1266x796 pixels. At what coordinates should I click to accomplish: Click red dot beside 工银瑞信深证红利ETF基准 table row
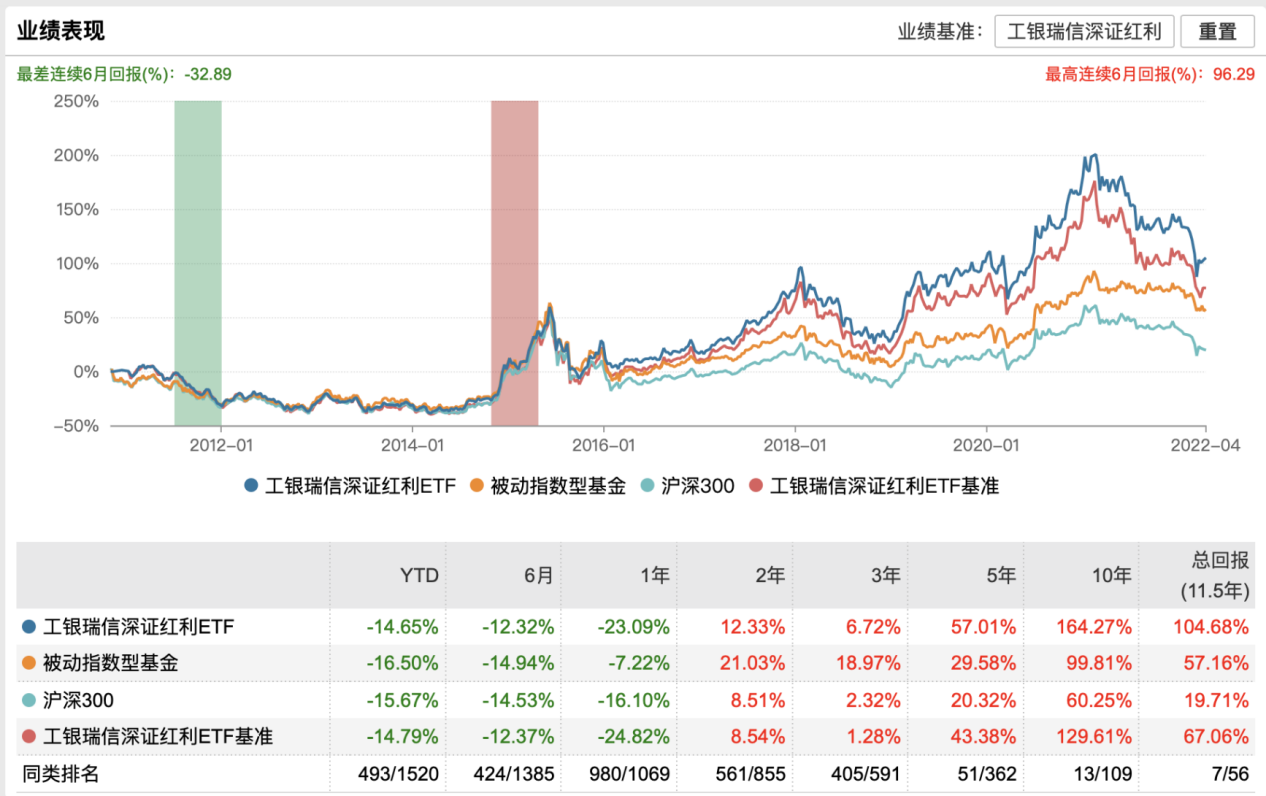[28, 737]
